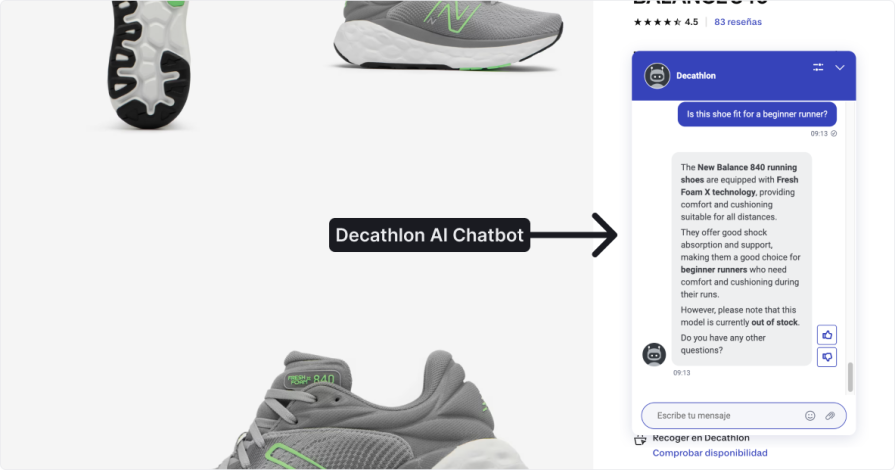Focus the Escribe tu mensaje input field
895x470 pixels.
[x=744, y=416]
